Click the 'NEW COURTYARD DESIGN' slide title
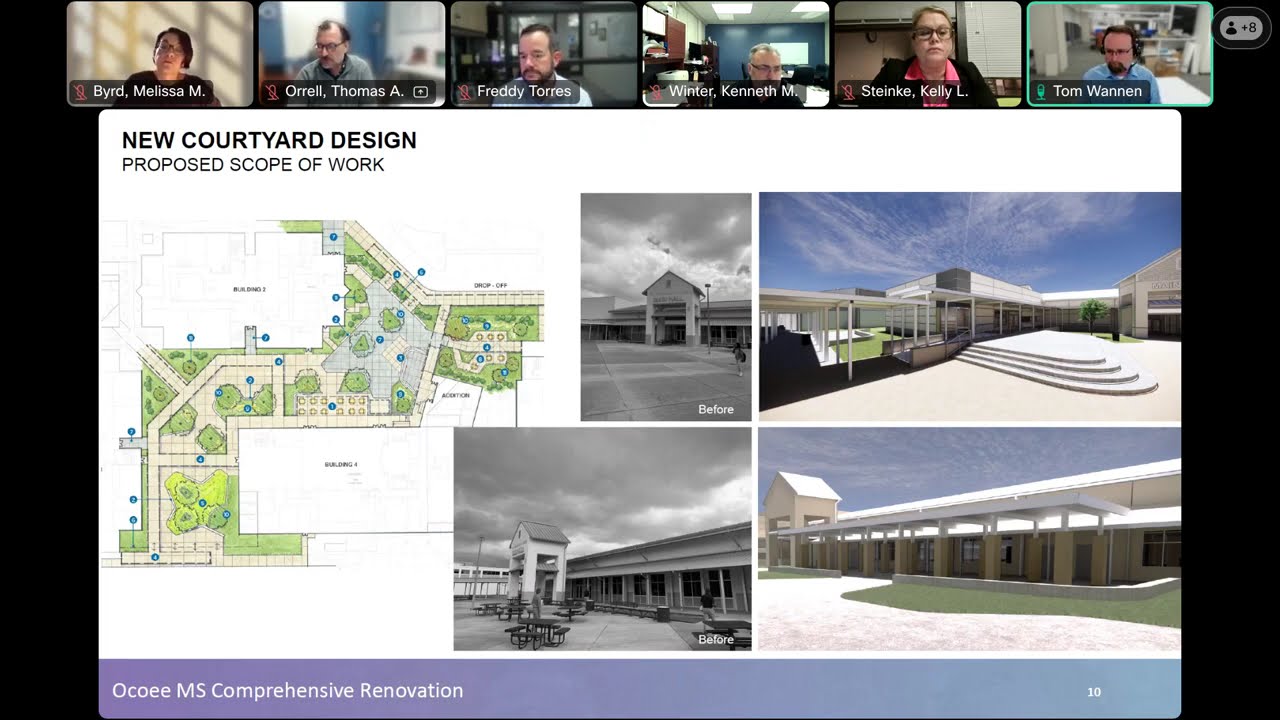Screen dimensions: 1280x720 pyautogui.click(x=269, y=141)
